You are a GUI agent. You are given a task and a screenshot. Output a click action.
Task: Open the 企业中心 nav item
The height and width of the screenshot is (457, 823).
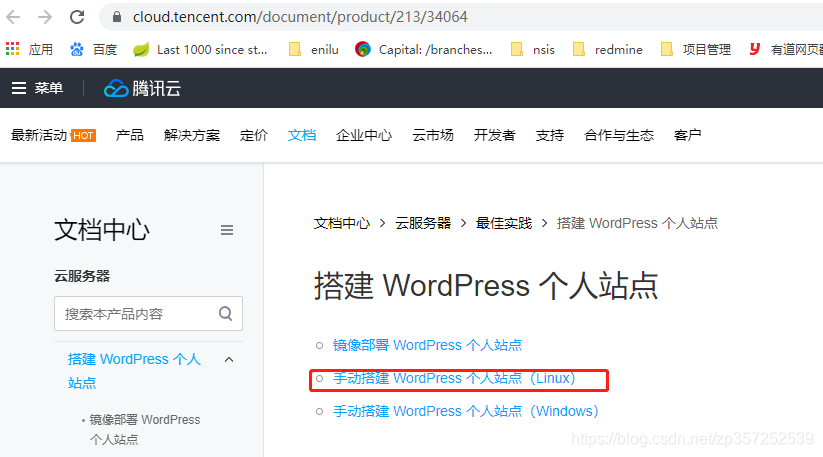pyautogui.click(x=364, y=135)
